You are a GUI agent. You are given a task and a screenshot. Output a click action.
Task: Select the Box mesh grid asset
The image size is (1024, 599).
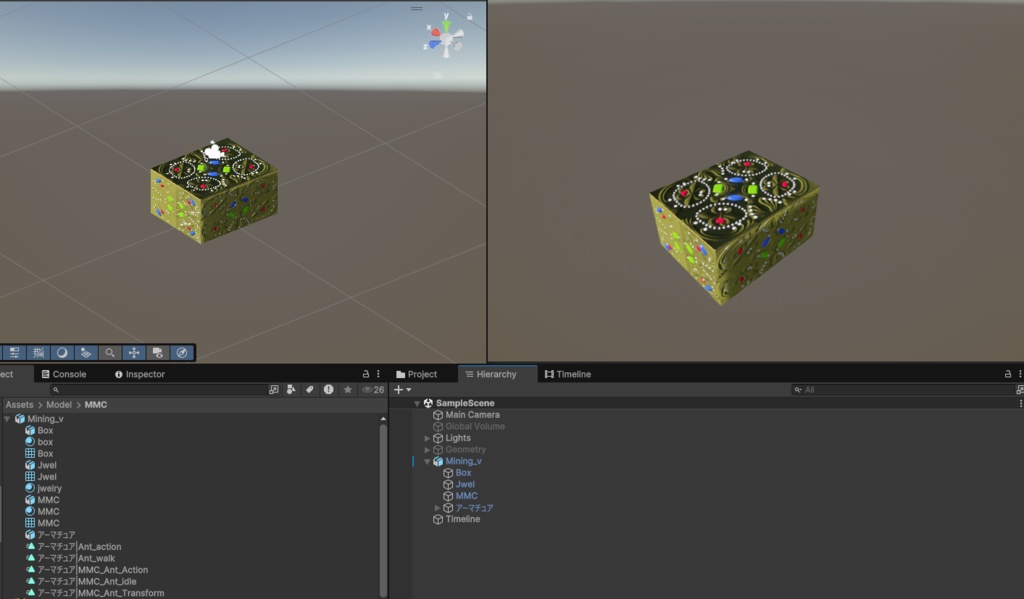click(39, 453)
